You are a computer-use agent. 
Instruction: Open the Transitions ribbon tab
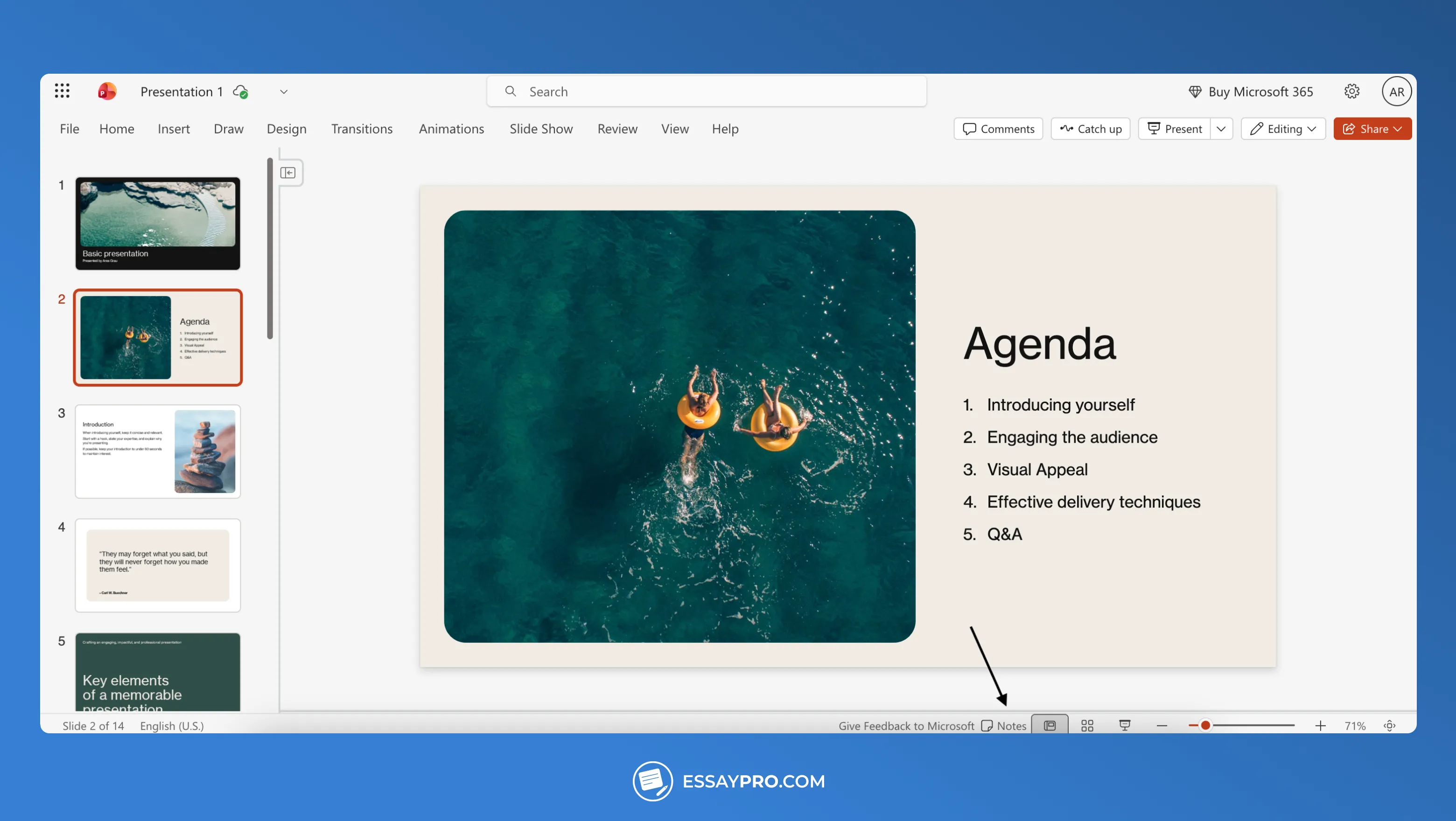(362, 128)
